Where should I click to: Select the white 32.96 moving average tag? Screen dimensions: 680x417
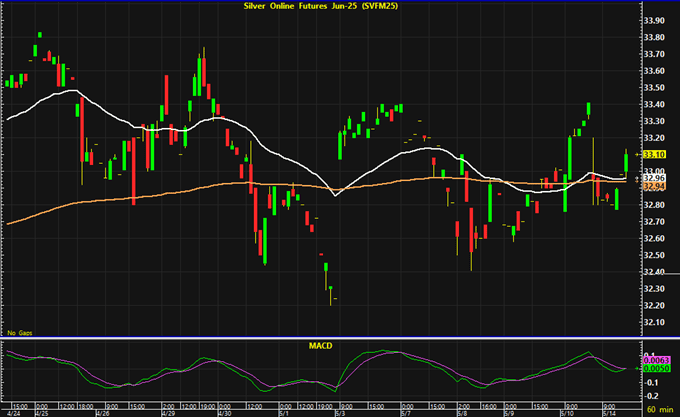[655, 178]
